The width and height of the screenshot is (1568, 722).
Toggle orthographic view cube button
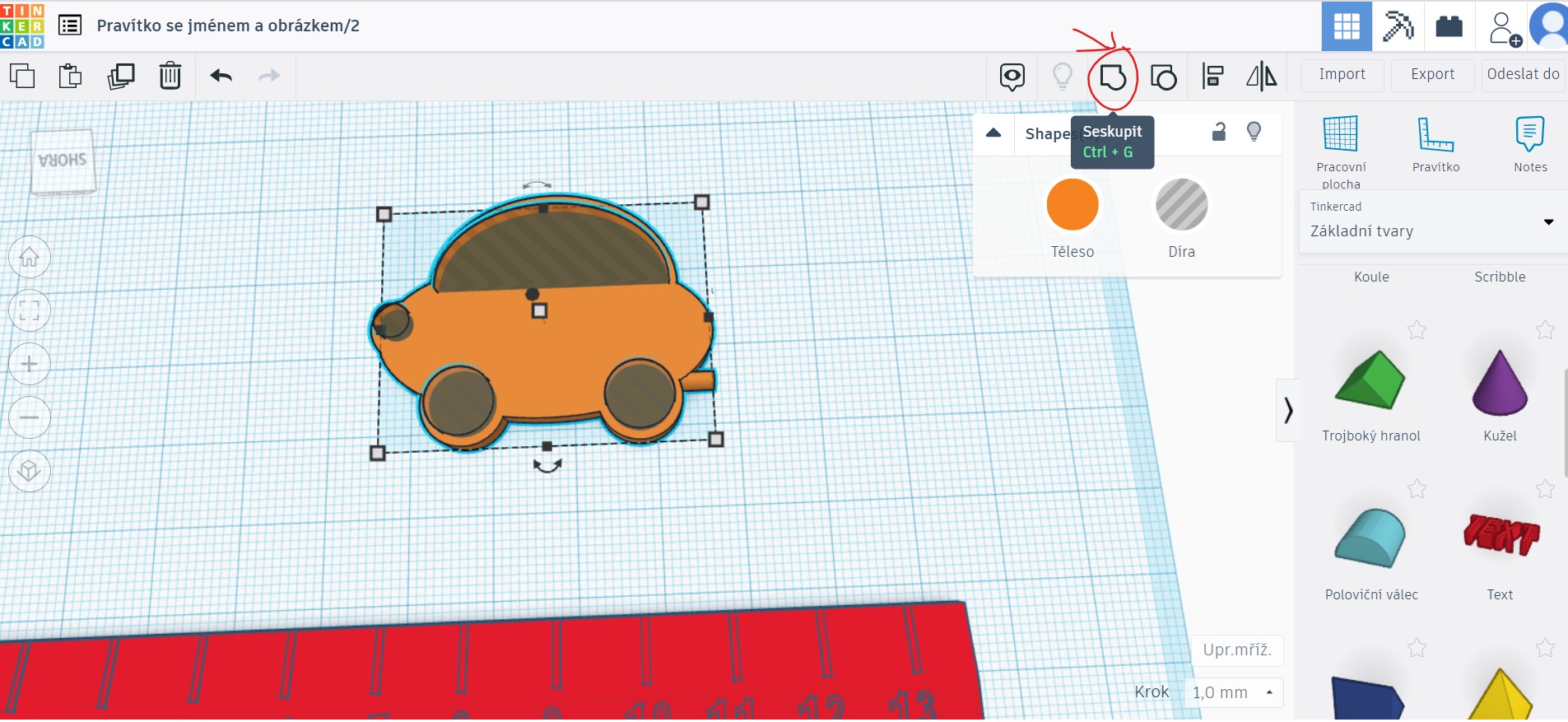click(x=30, y=471)
